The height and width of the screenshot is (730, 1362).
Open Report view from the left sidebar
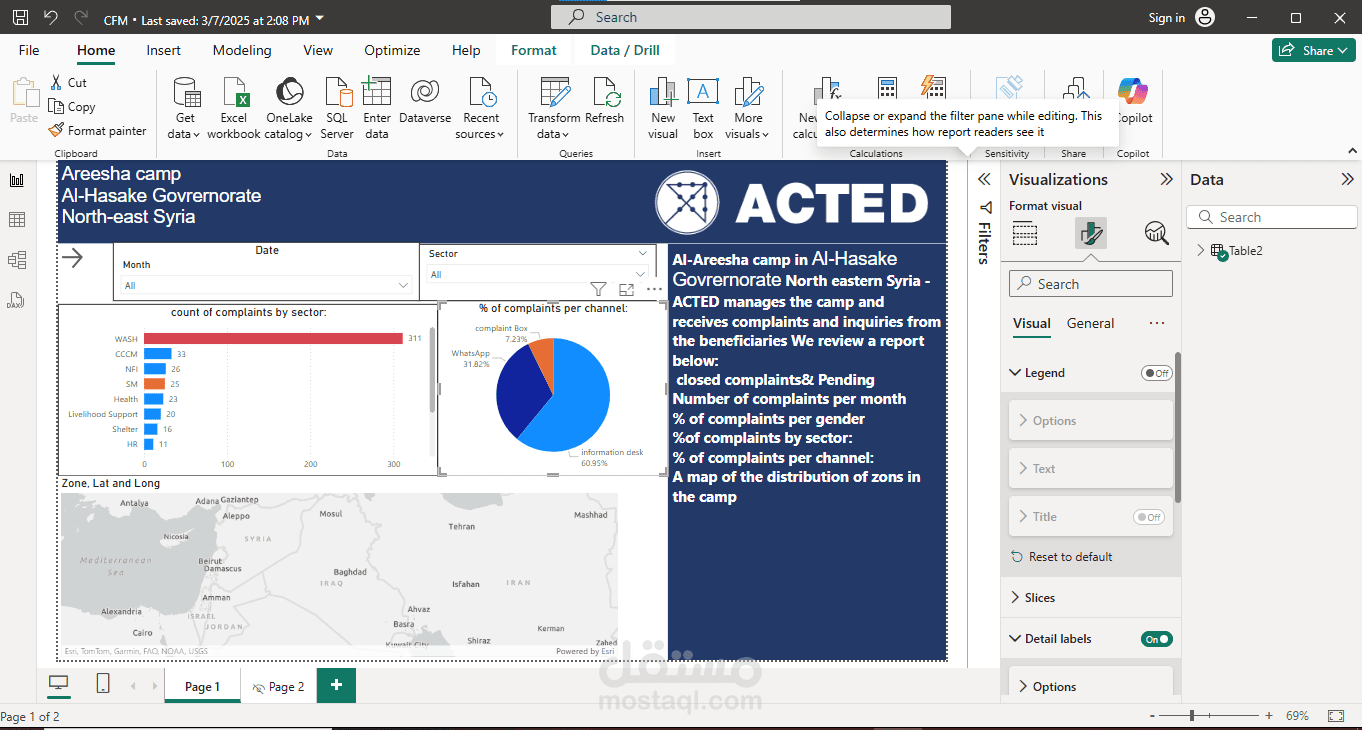point(15,180)
